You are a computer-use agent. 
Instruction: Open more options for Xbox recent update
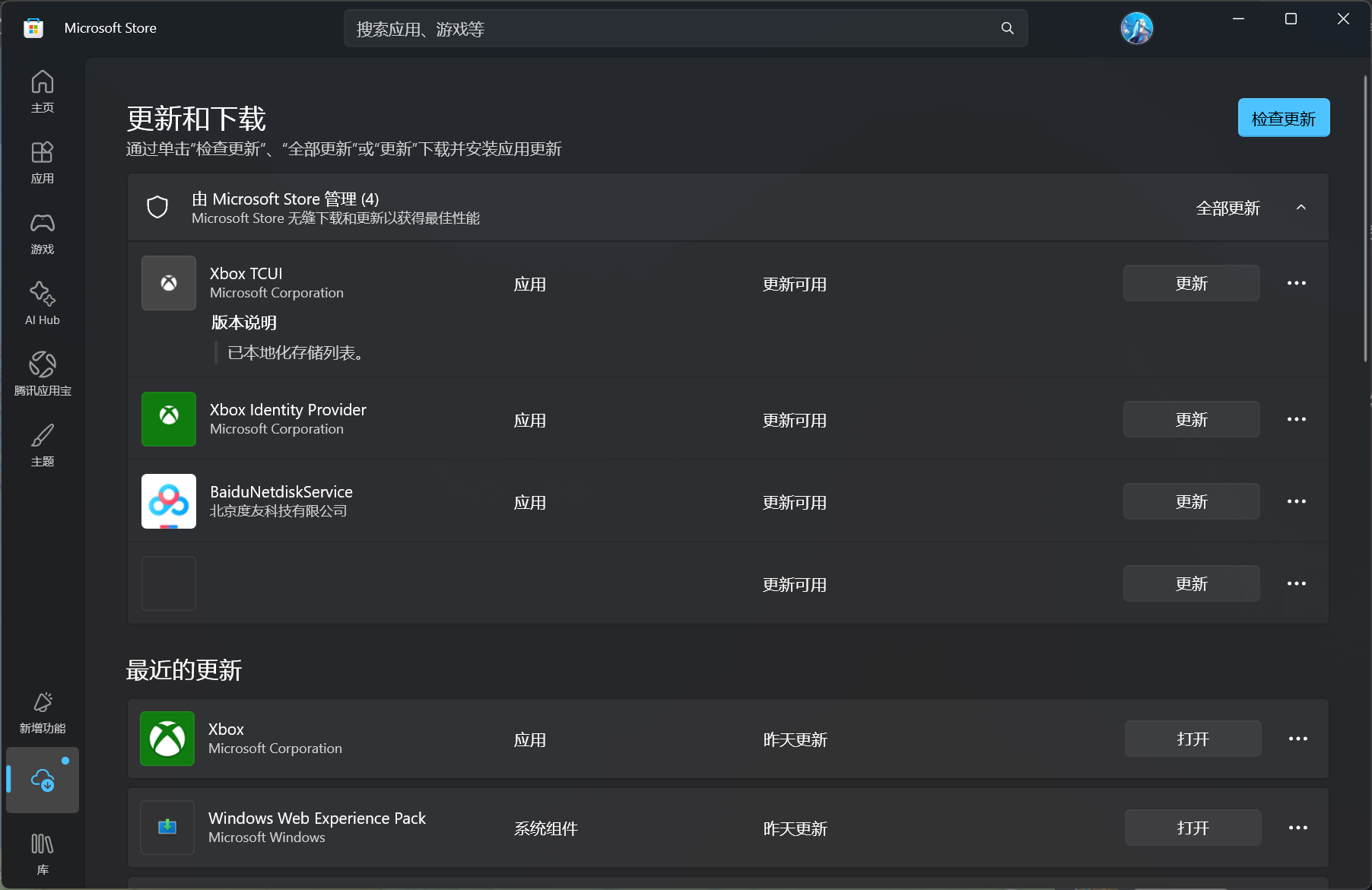pos(1298,739)
